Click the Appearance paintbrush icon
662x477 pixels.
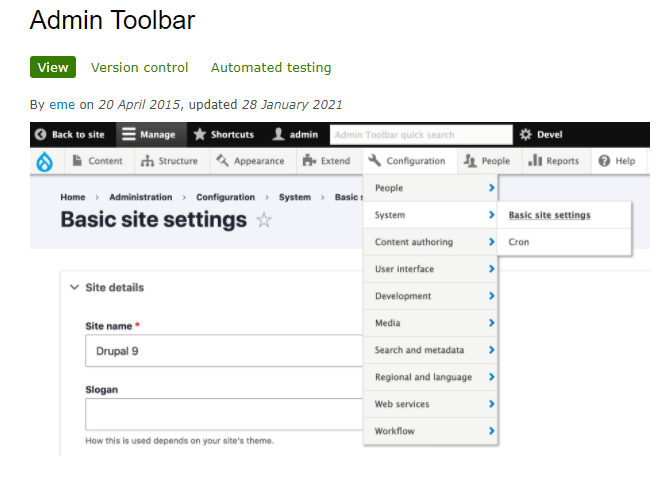click(222, 160)
